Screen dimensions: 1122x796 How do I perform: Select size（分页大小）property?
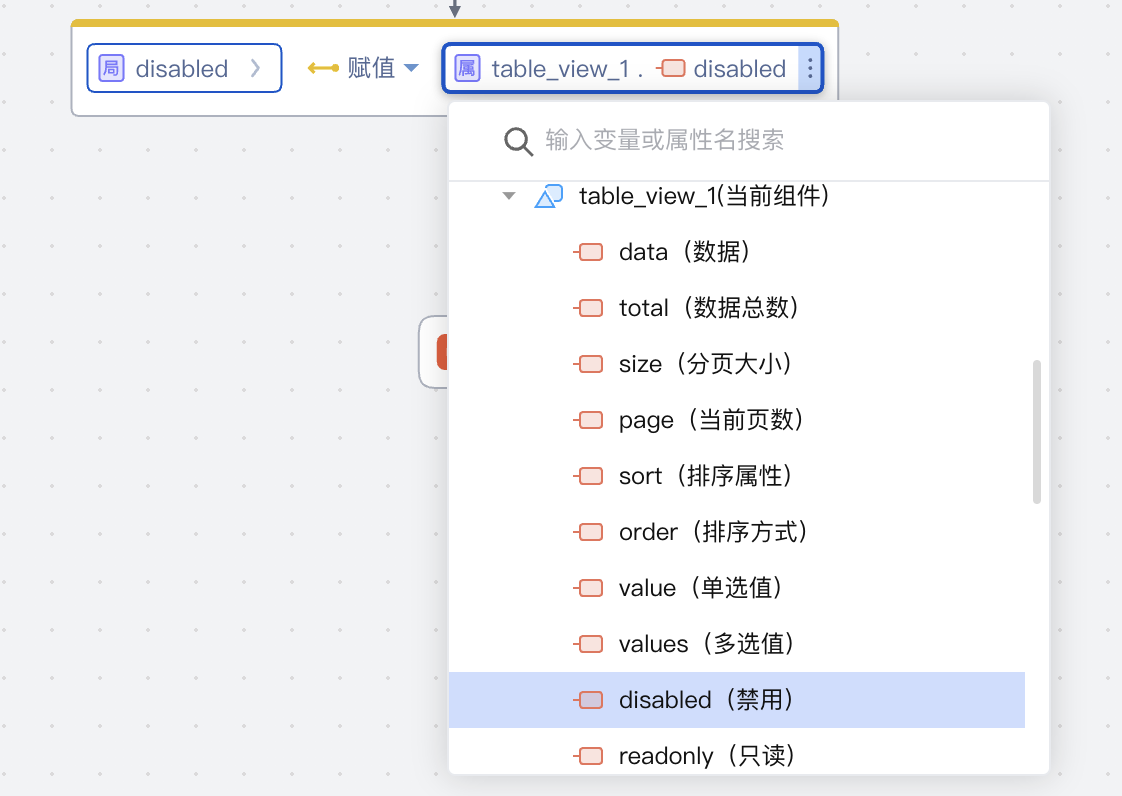(x=705, y=364)
